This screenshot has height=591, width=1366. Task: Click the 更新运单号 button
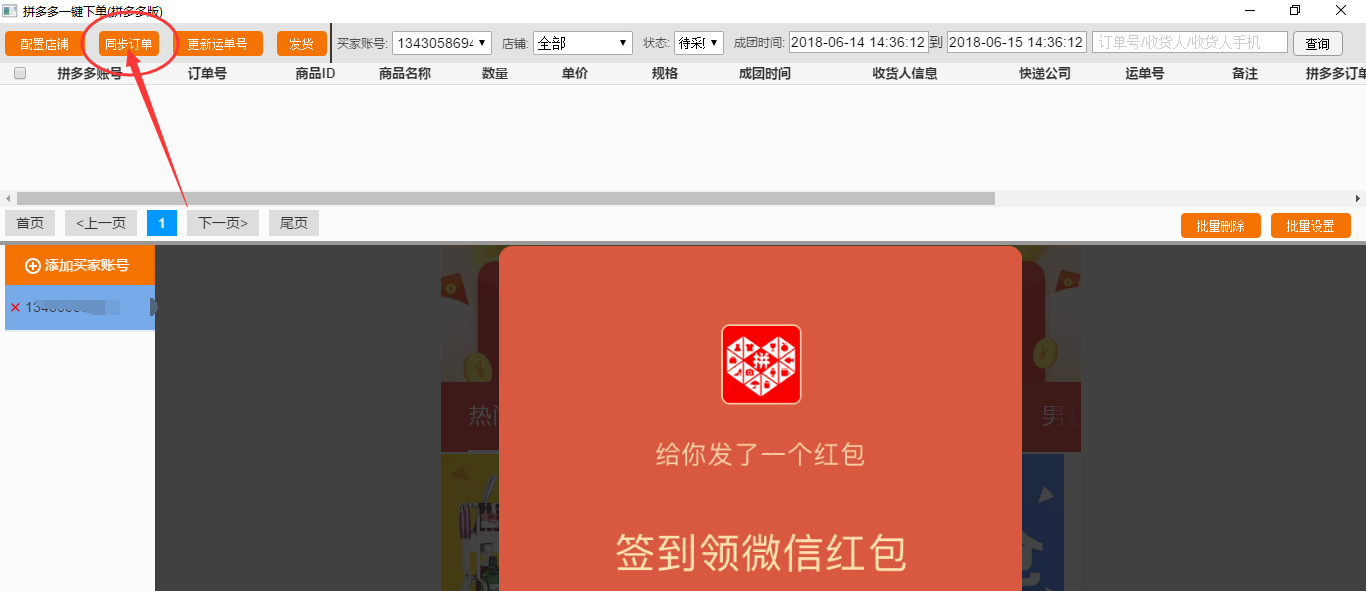click(x=218, y=44)
